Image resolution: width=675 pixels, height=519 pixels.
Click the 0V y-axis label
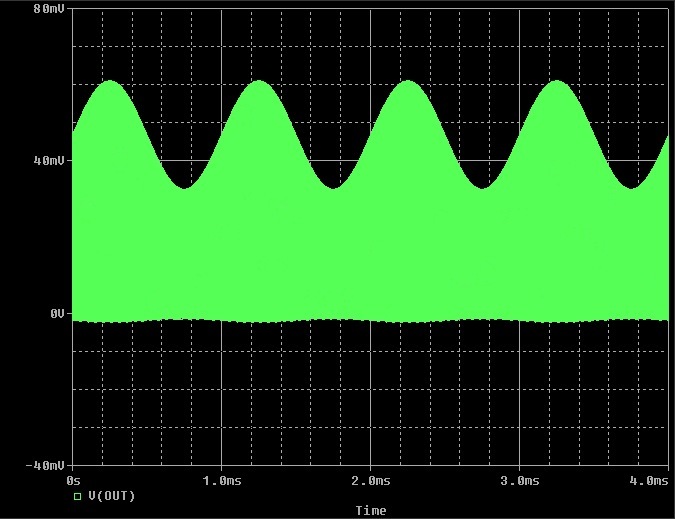[57, 314]
